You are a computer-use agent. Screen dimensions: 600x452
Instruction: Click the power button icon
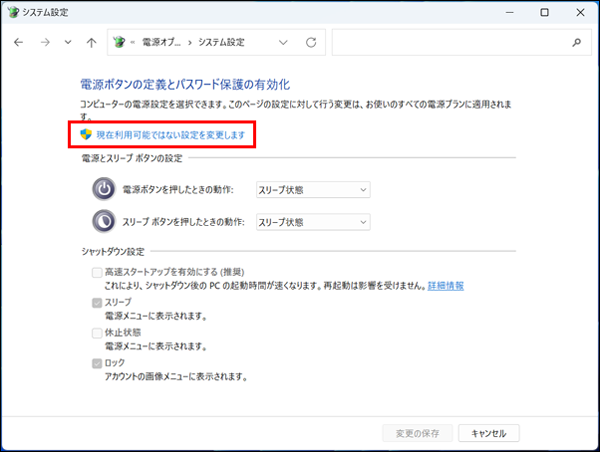(103, 189)
